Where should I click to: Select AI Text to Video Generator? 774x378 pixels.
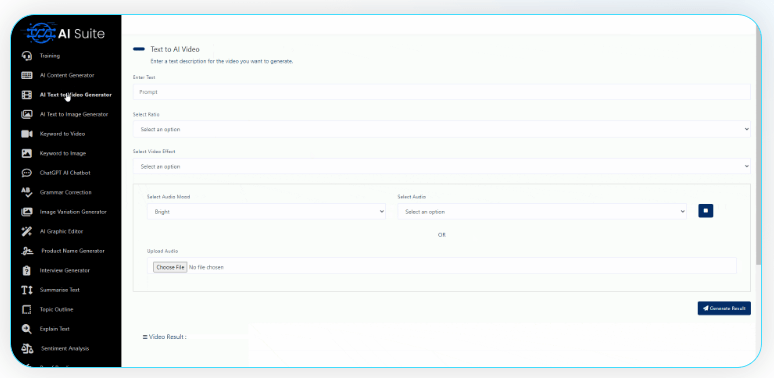coord(76,95)
